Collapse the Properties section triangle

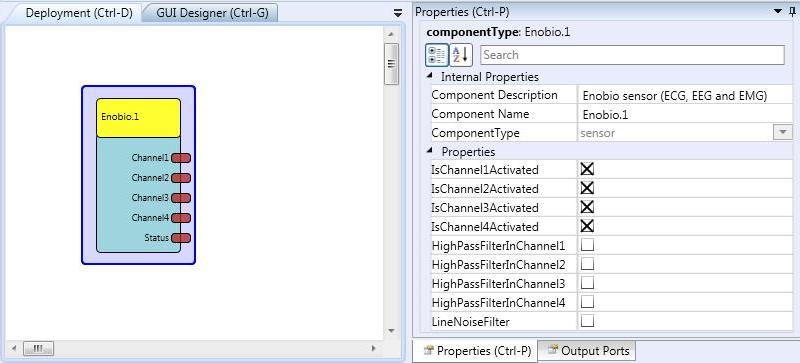(430, 151)
